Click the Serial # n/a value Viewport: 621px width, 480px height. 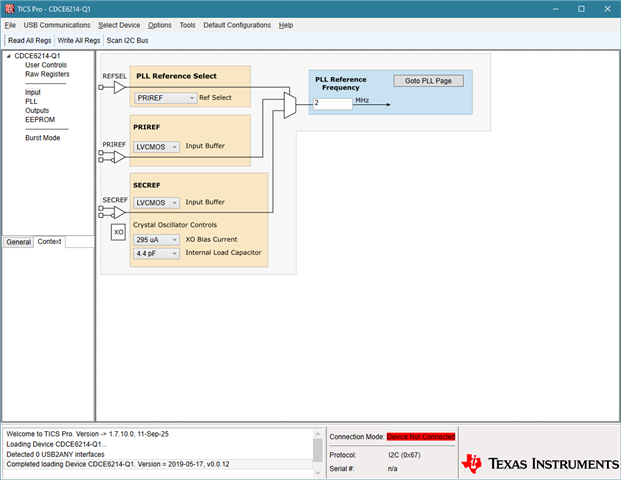pyautogui.click(x=392, y=469)
